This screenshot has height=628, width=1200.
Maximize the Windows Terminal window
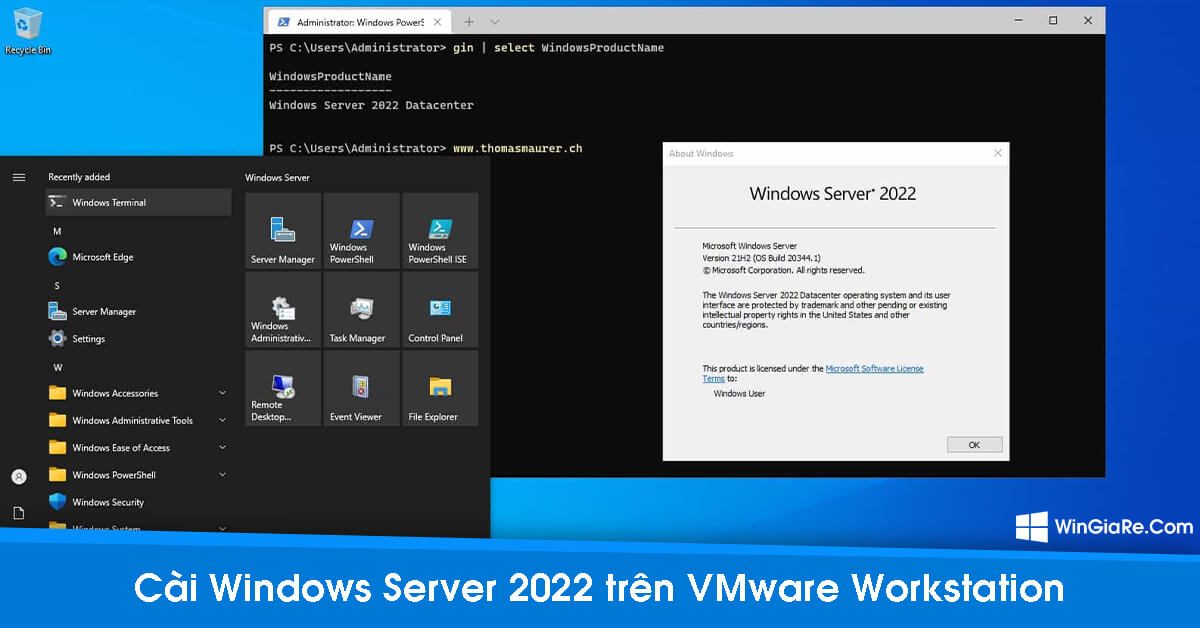(x=1053, y=20)
